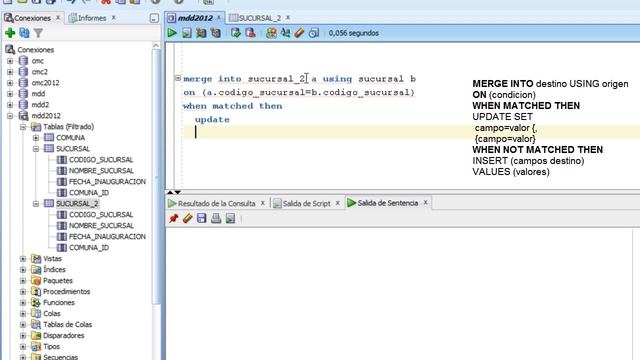This screenshot has height=360, width=640.
Task: Switch to the SUCURSAL_2 editor tab
Action: point(260,18)
